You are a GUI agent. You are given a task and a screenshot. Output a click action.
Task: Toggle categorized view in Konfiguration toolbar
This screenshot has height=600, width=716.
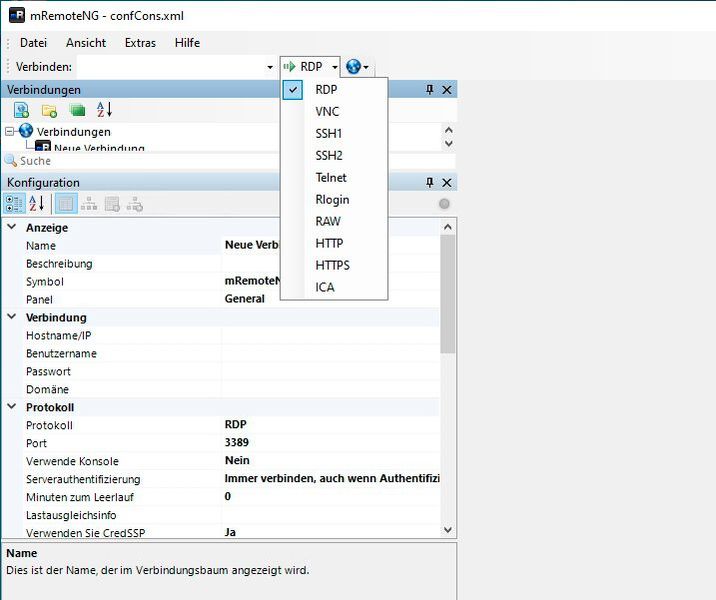coord(14,204)
